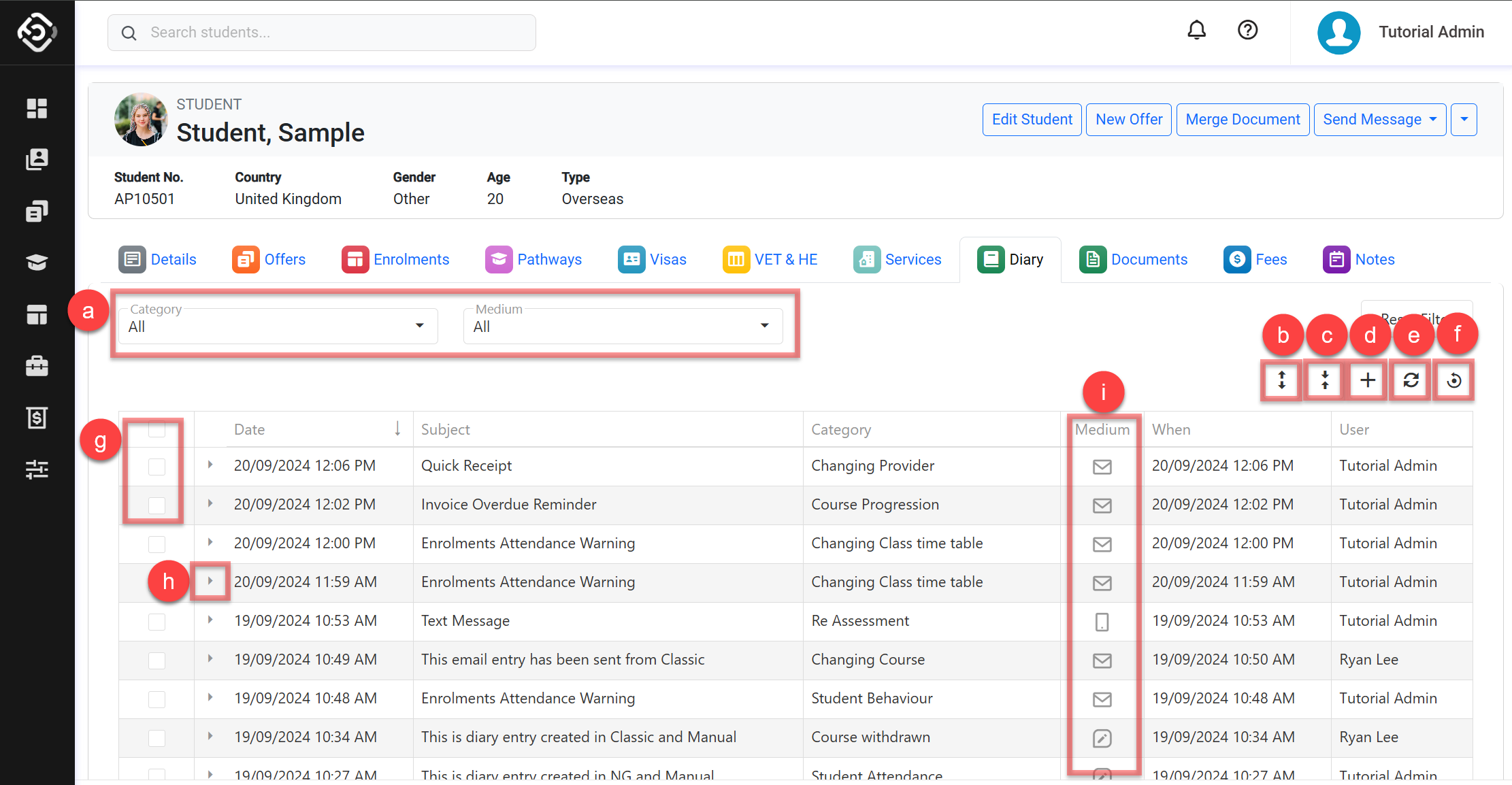This screenshot has height=785, width=1512.
Task: Sort by the Category column header
Action: pyautogui.click(x=841, y=429)
